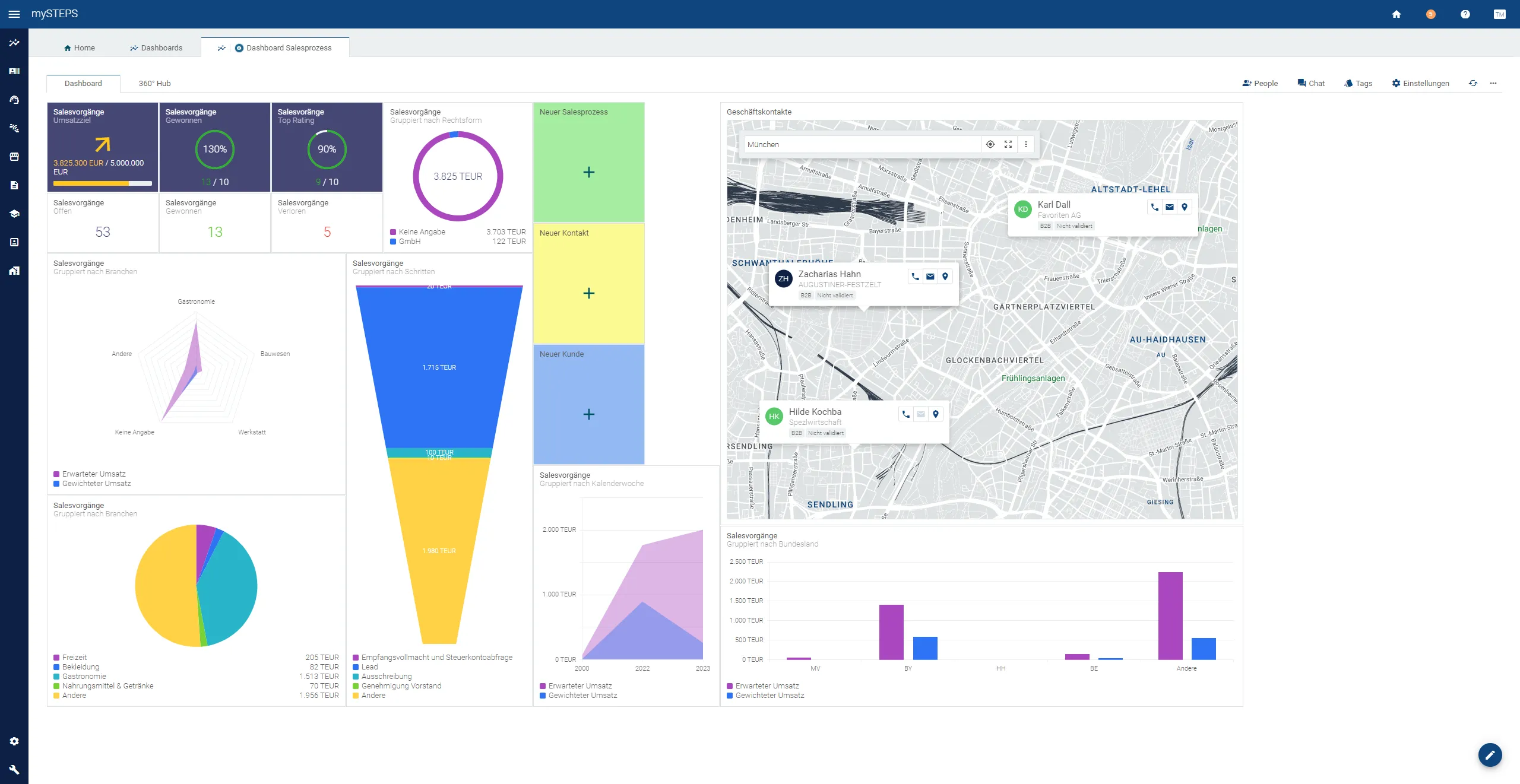This screenshot has height=784, width=1520.
Task: Open Einstellungen settings
Action: click(1420, 83)
